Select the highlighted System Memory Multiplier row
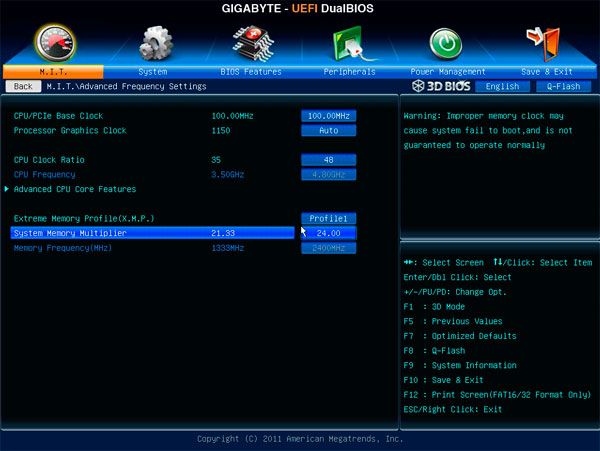The image size is (600, 451). tap(150, 233)
